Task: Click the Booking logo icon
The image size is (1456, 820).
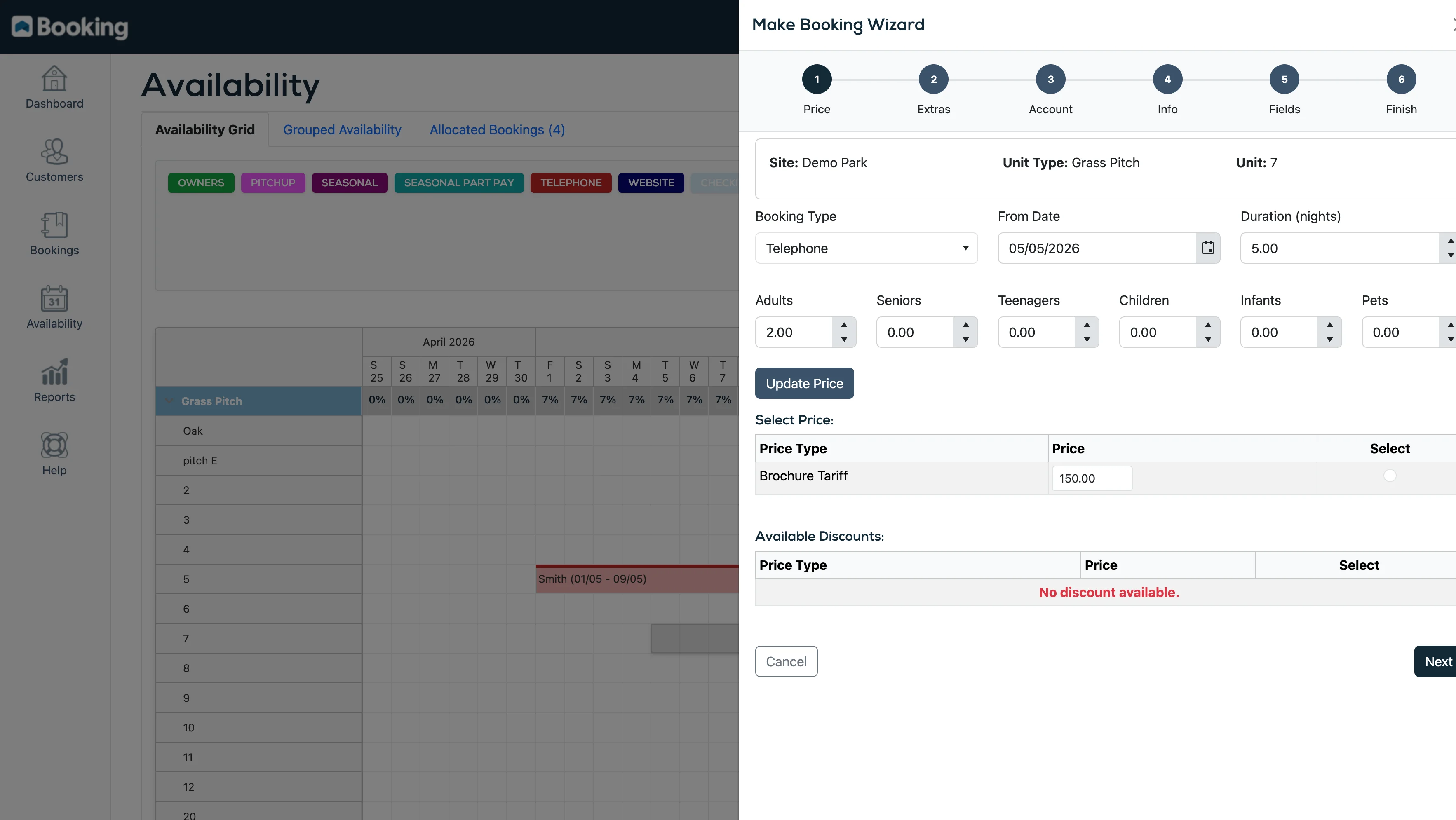Action: point(22,26)
